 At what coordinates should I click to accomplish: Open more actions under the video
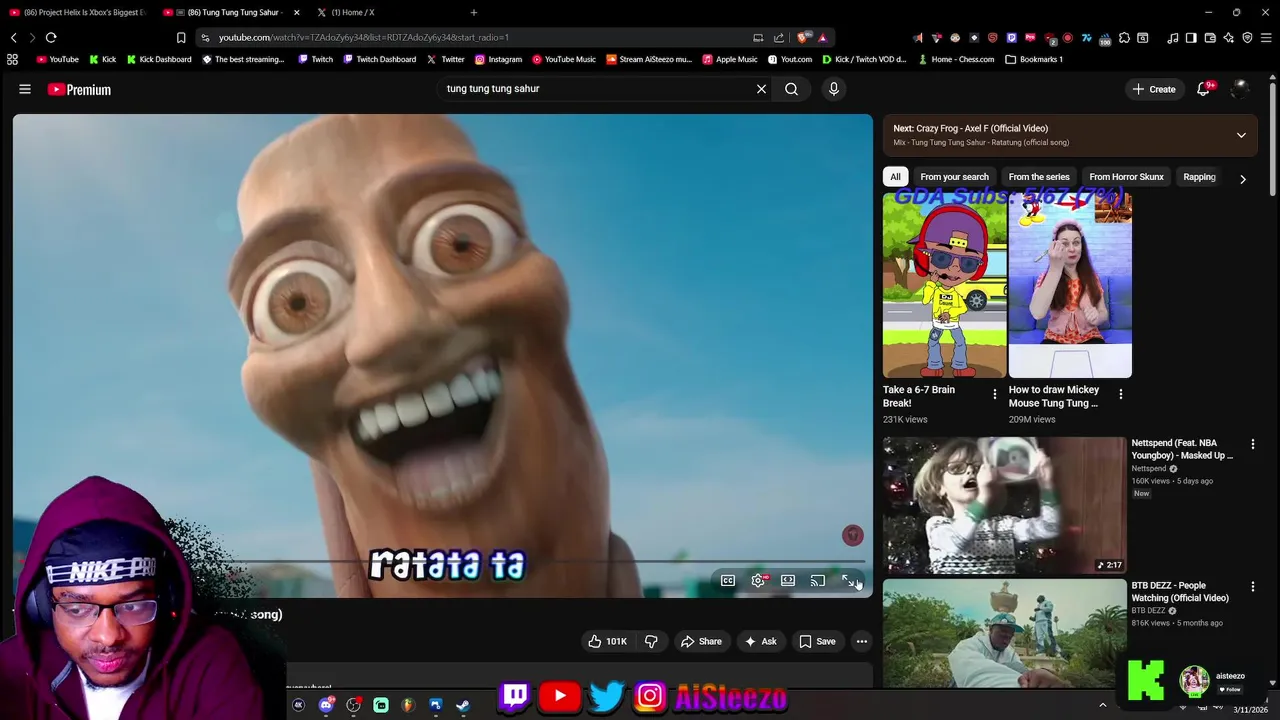[861, 641]
